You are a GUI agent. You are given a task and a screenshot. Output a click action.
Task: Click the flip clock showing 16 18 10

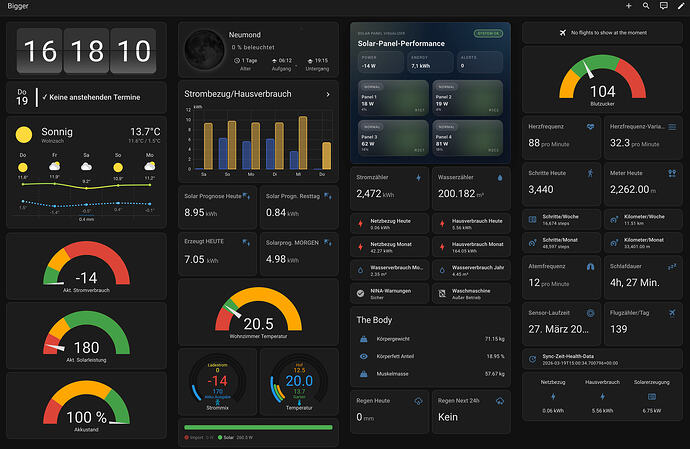[86, 51]
